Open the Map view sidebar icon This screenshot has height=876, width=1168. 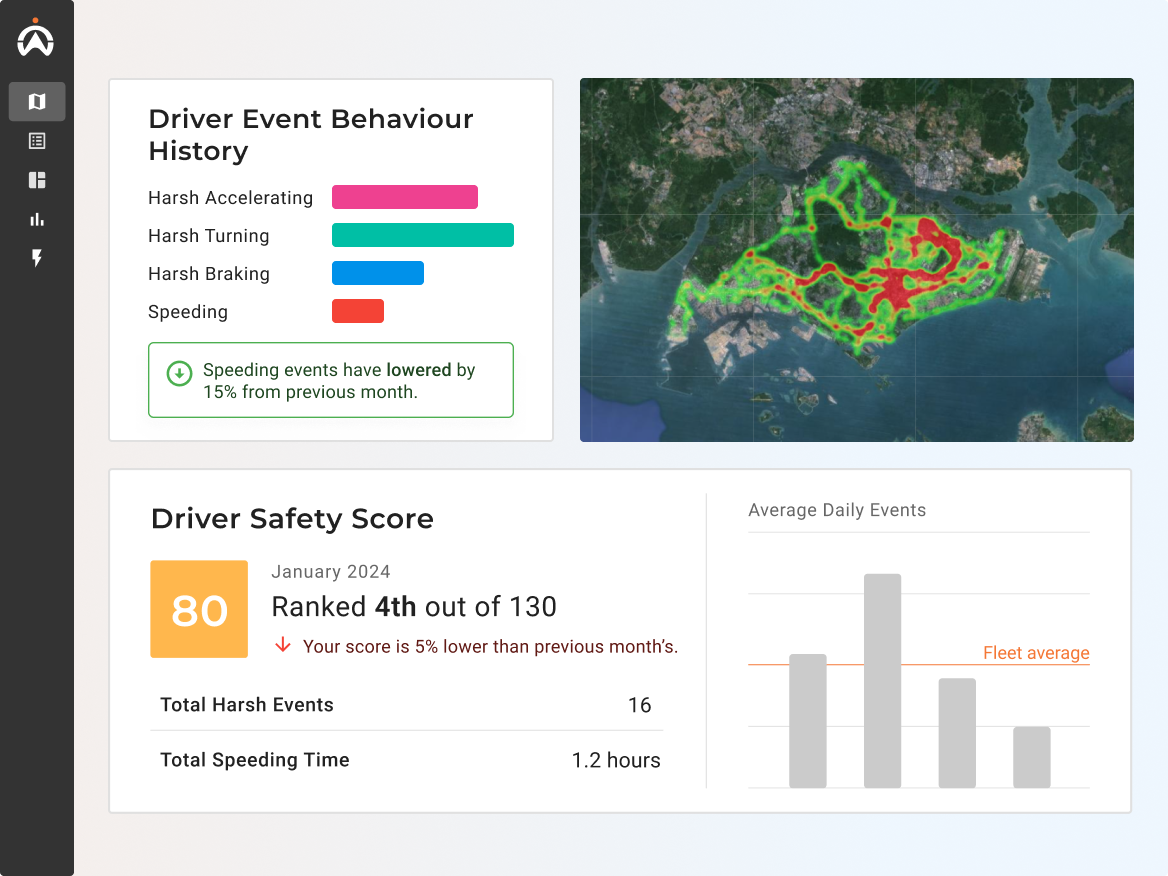37,102
